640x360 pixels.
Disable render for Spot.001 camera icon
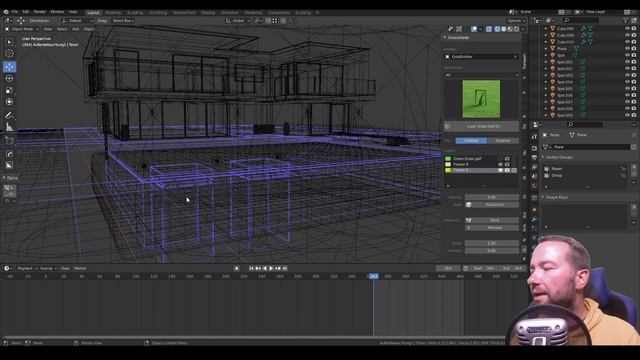634,62
